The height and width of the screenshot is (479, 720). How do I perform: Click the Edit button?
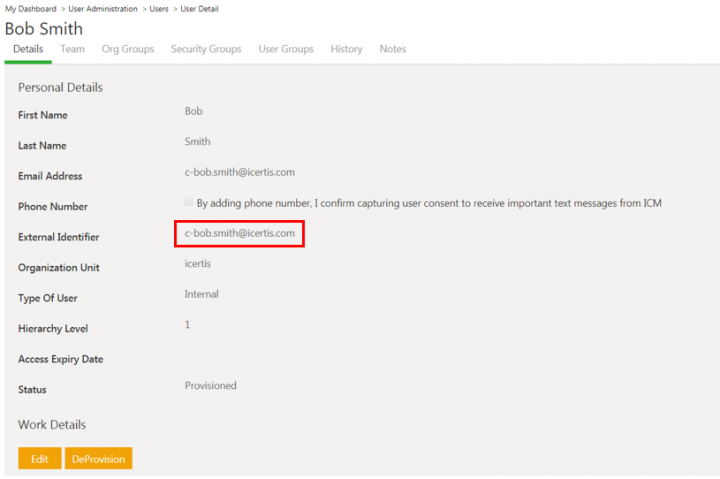click(x=39, y=458)
